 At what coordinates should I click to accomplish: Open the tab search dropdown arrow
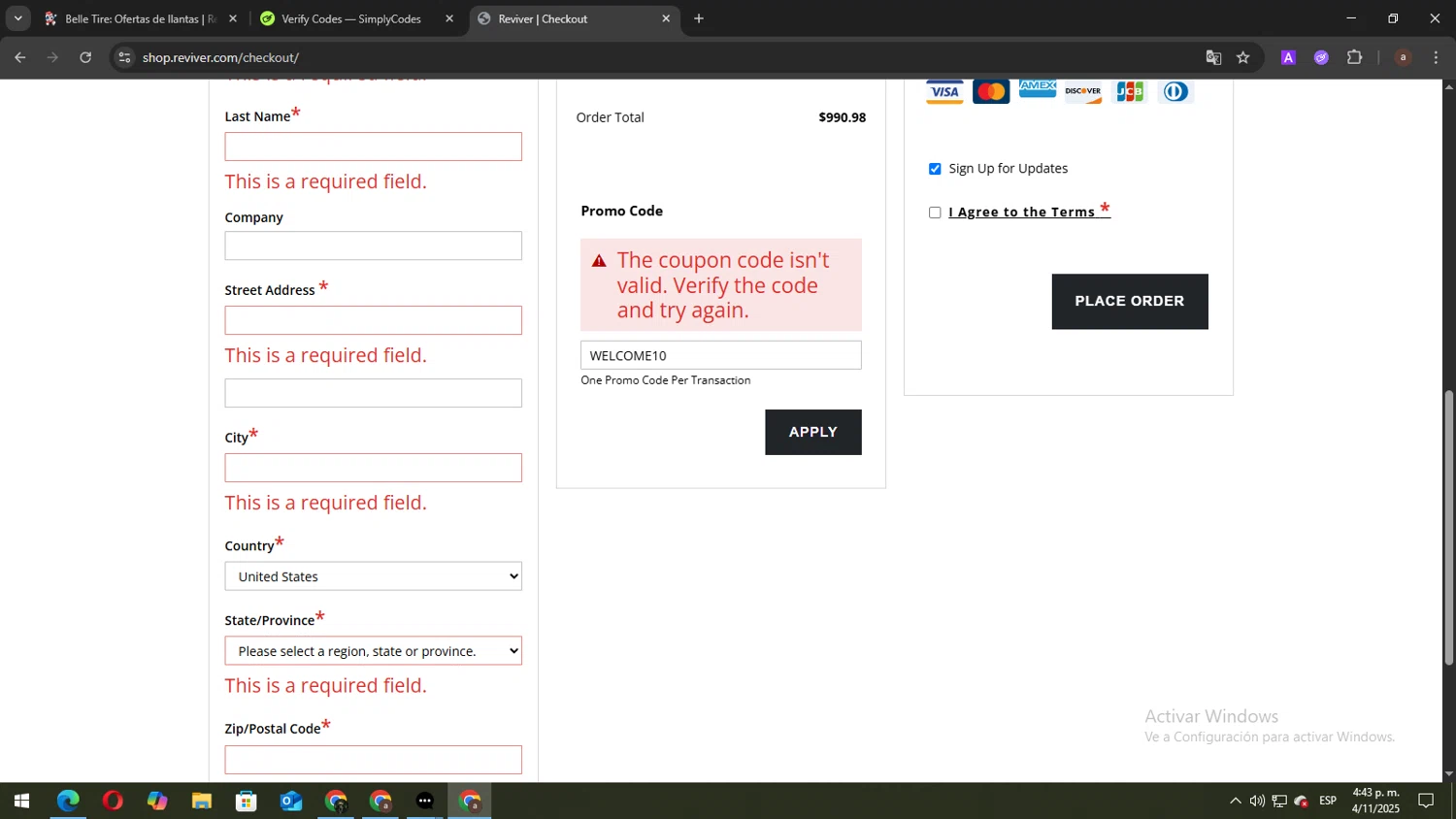coord(17,18)
